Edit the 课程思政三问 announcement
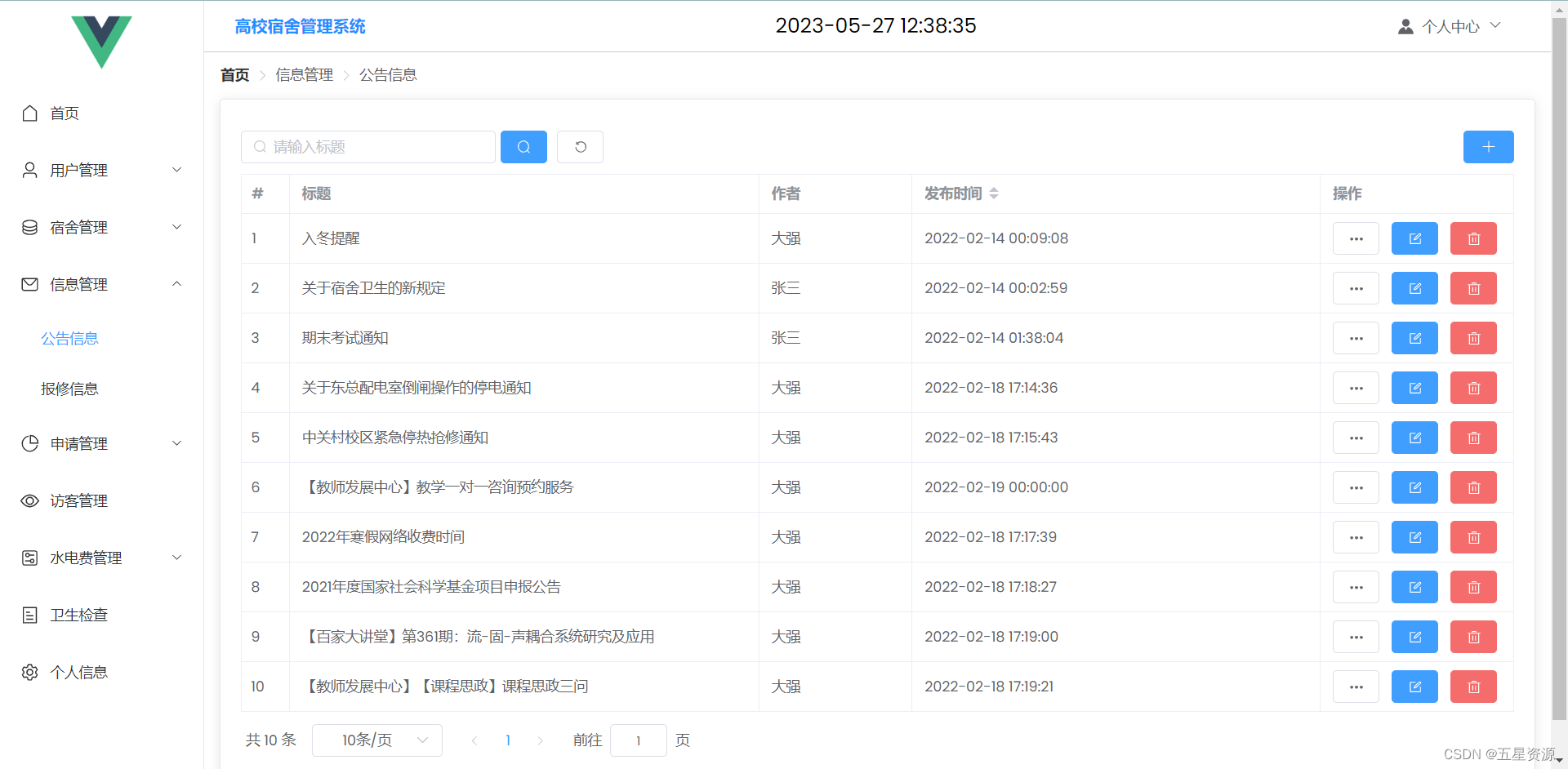Image resolution: width=1568 pixels, height=769 pixels. click(1414, 687)
